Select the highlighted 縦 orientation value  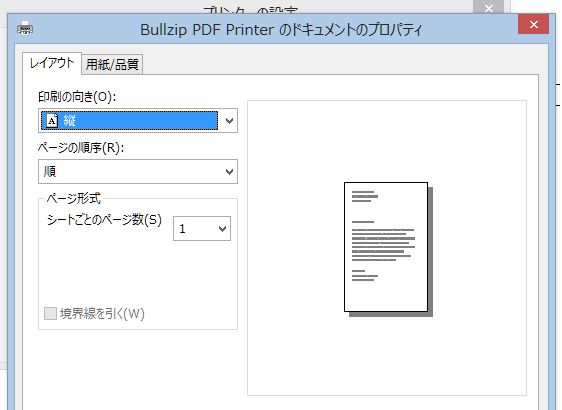tap(129, 120)
